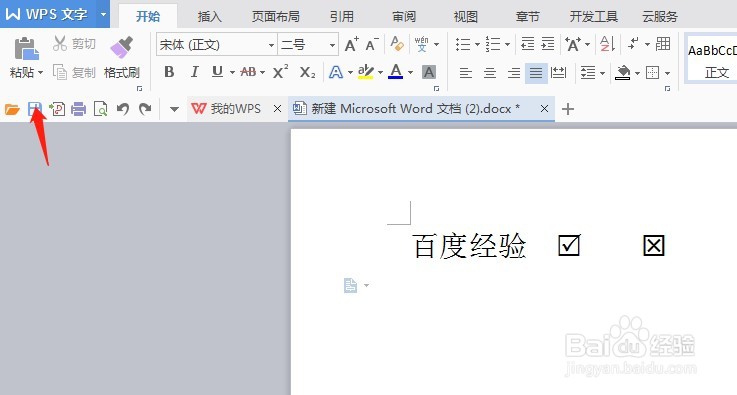The width and height of the screenshot is (737, 395).
Task: Apply yellow highlight color
Action: [x=365, y=72]
